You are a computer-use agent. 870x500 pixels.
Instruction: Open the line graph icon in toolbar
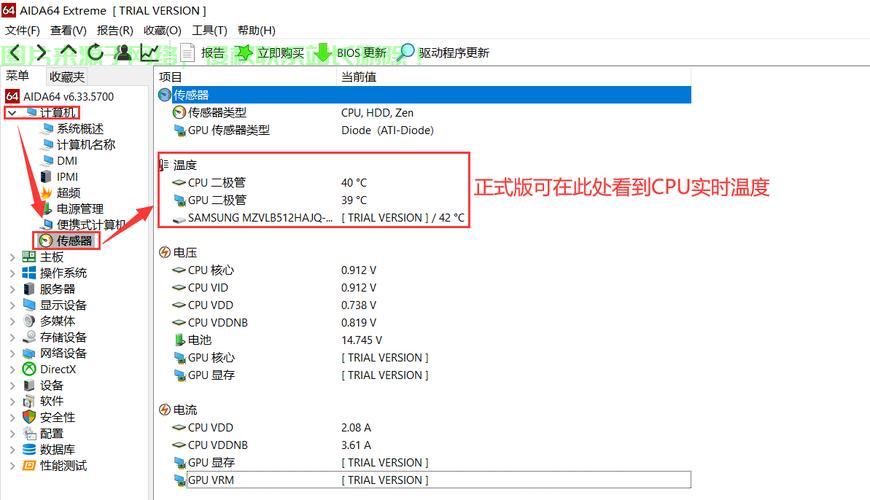[x=149, y=52]
